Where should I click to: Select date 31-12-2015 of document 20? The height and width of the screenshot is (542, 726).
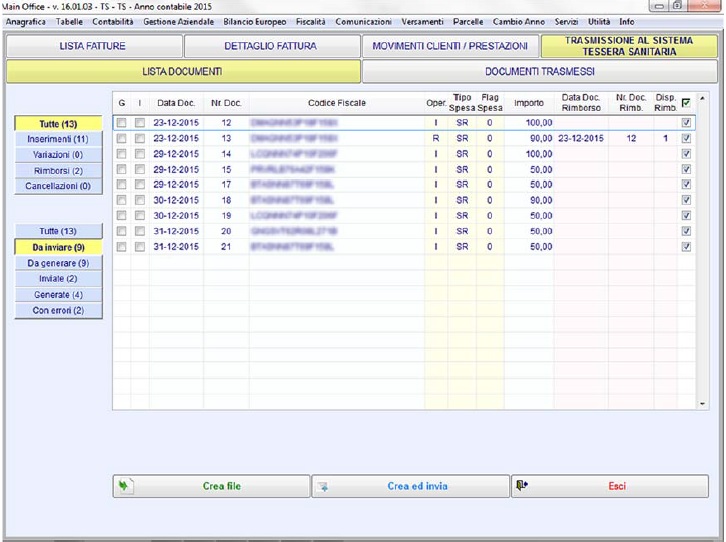point(176,231)
